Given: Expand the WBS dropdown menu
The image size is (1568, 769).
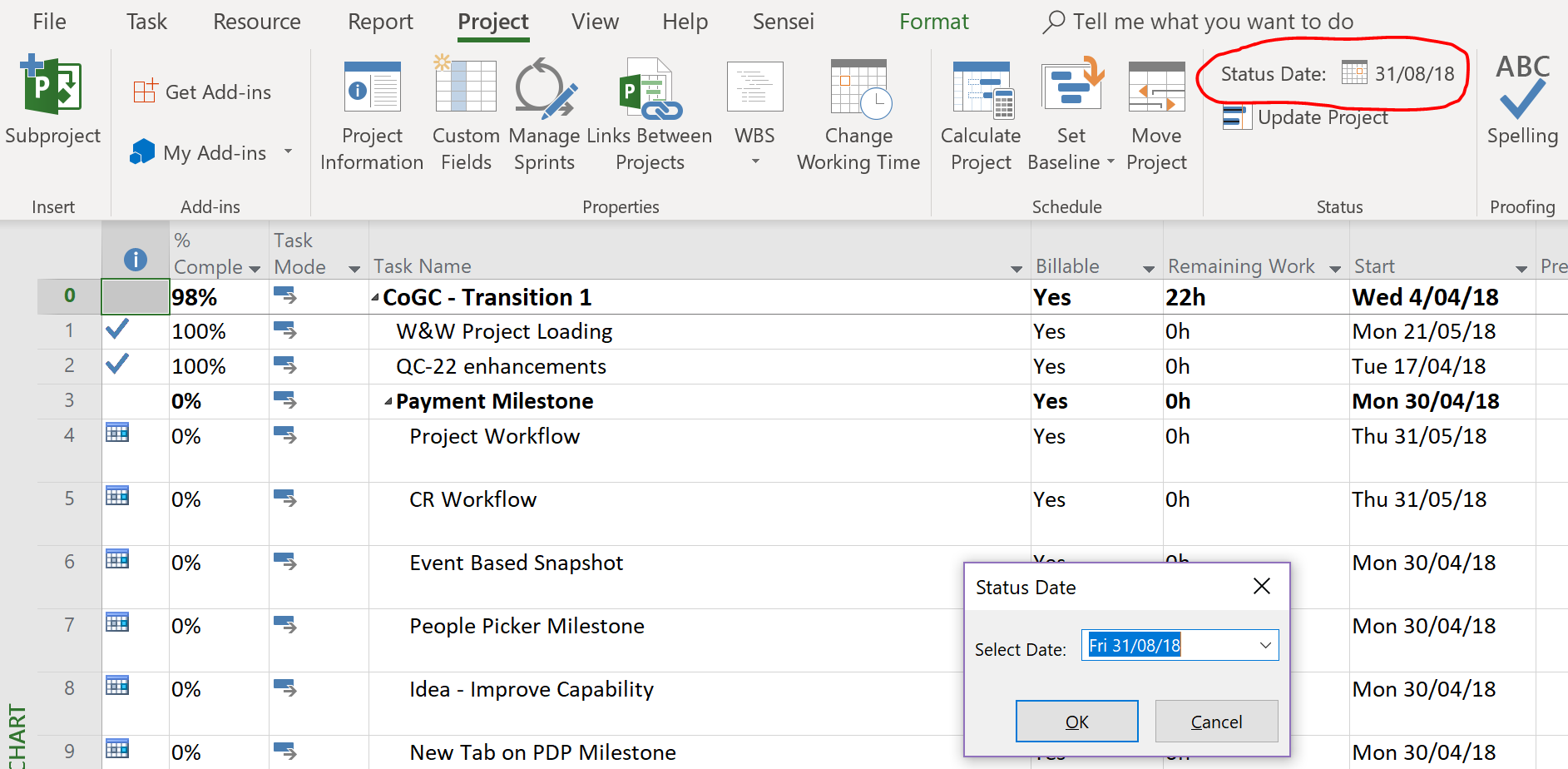Looking at the screenshot, I should click(755, 161).
